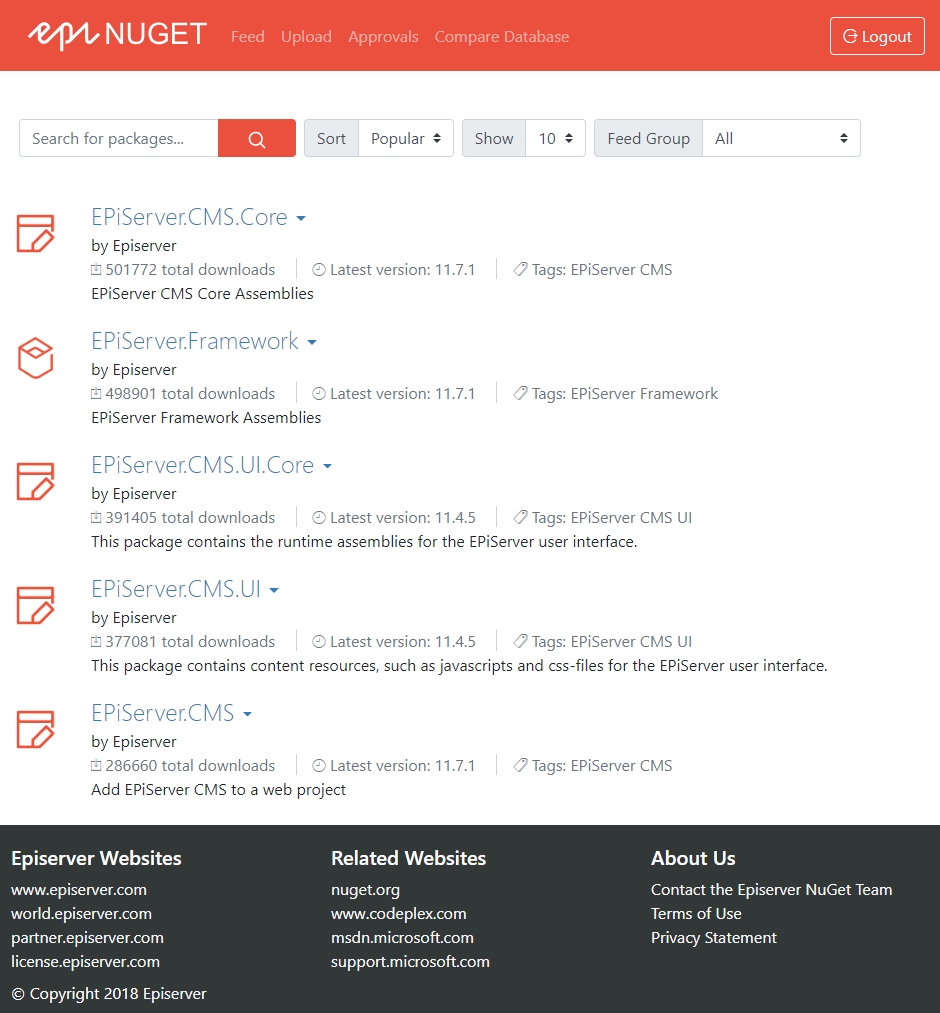Expand the EPiServer.CMS.Core caret arrow
940x1013 pixels.
point(301,219)
